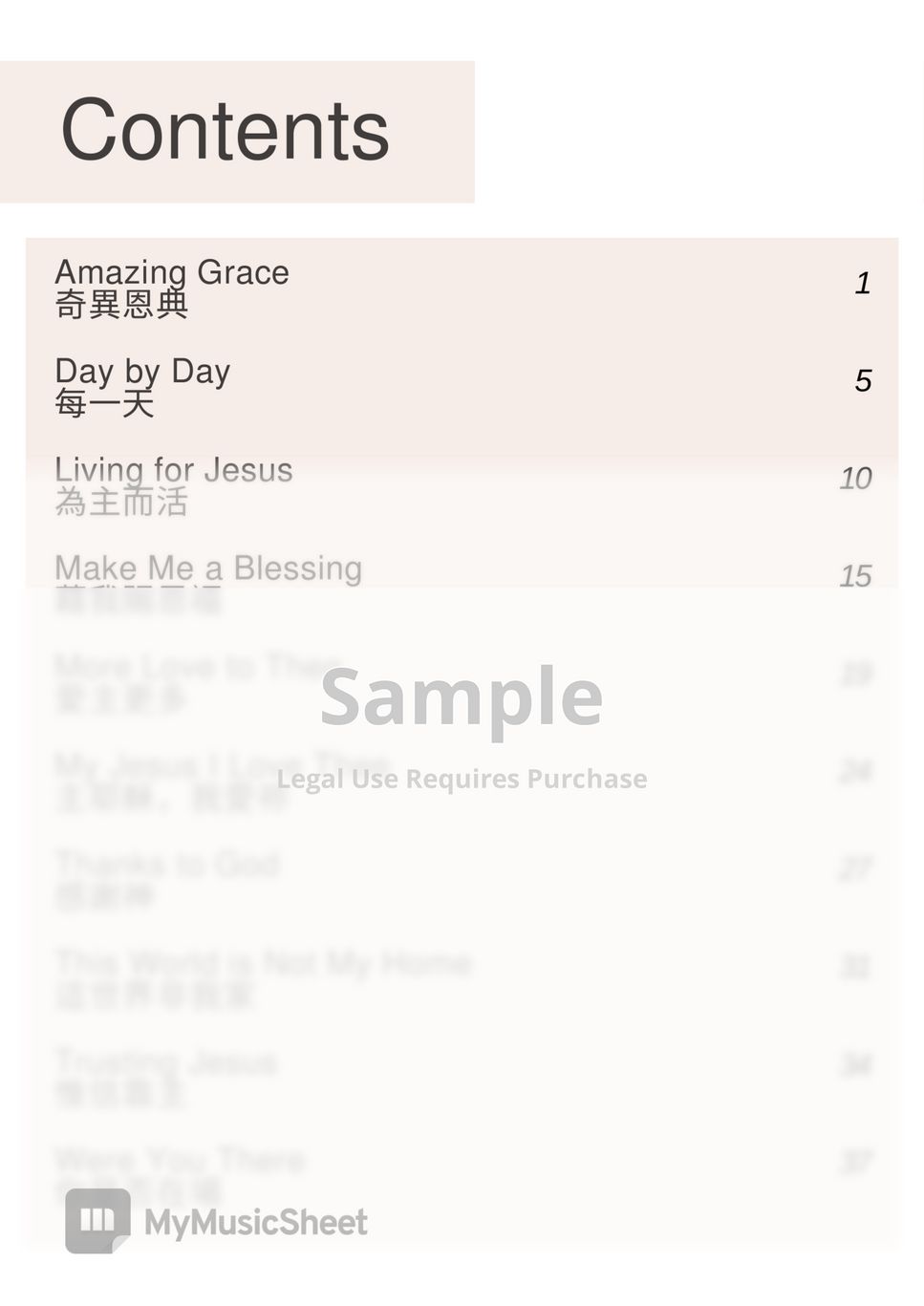Click the Sample watermark text
Screen dimensions: 924x1306
tap(462, 696)
